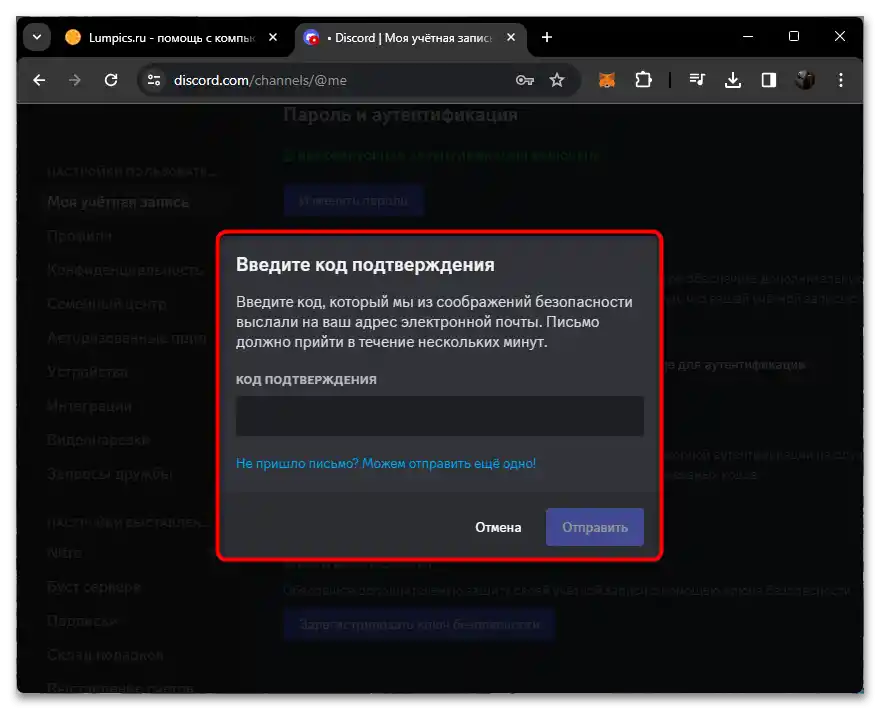The width and height of the screenshot is (880, 710).
Task: Click 'Не пришло письмо?' resend link
Action: click(386, 464)
